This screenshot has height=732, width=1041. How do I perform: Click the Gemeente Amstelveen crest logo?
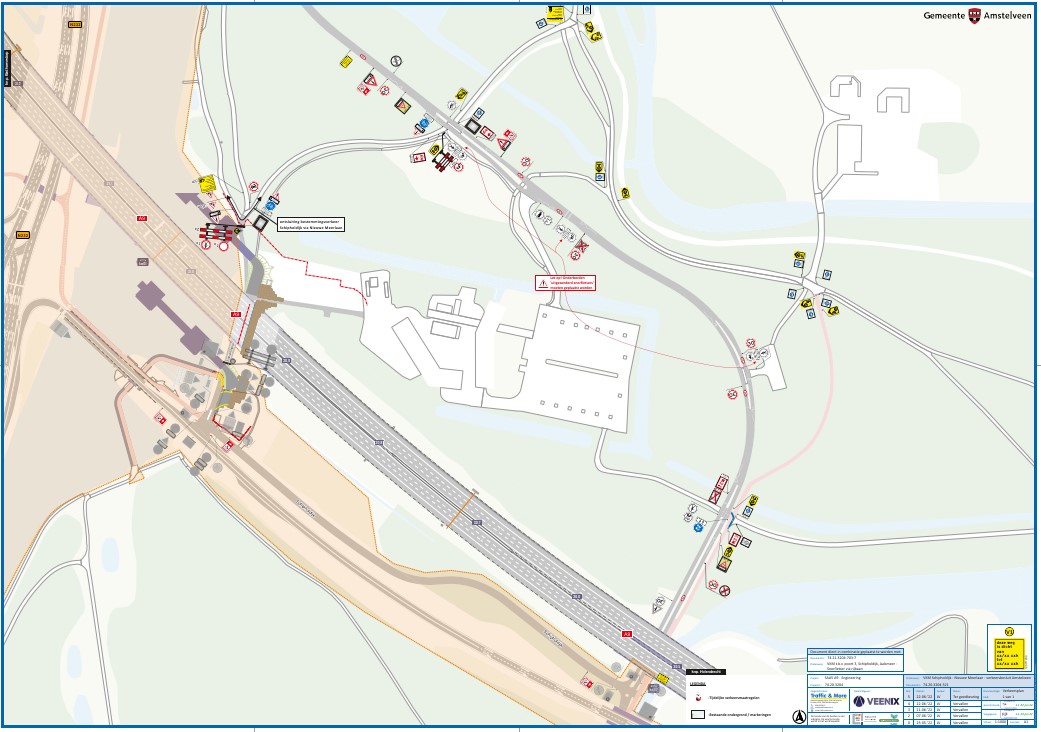pos(975,16)
